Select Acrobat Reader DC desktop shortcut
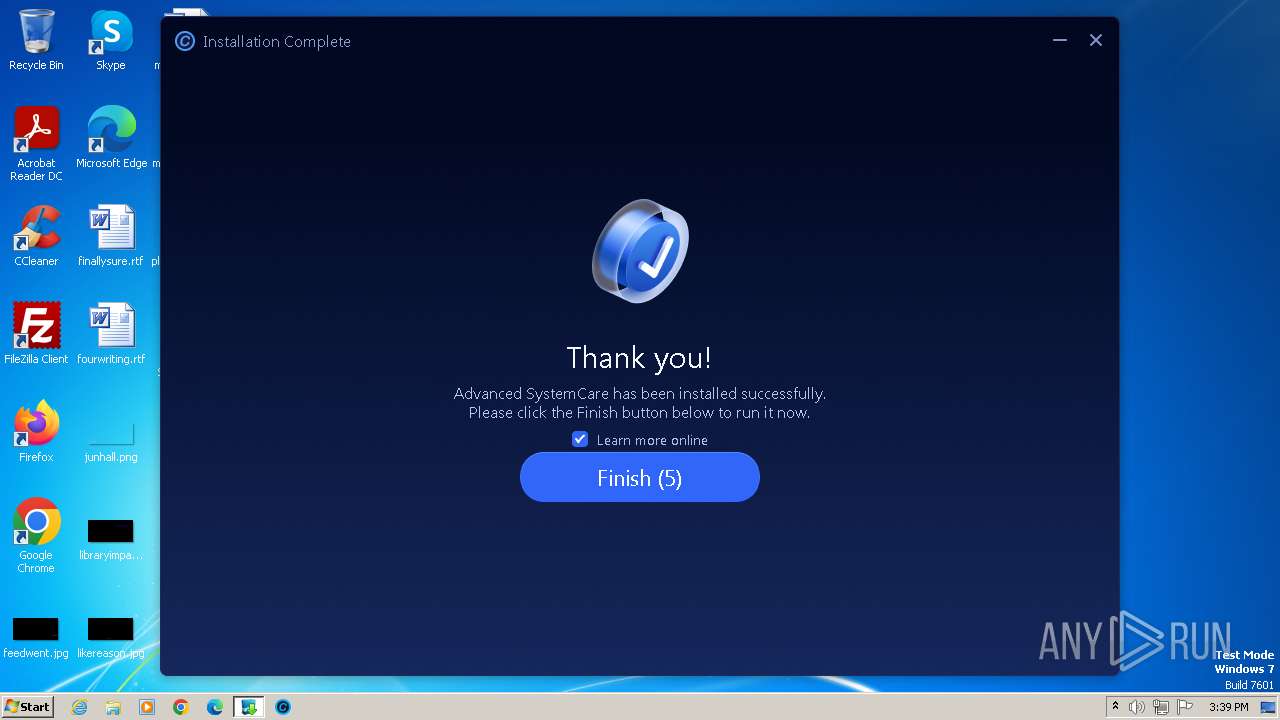Screen dimensions: 1280x720 point(36,144)
